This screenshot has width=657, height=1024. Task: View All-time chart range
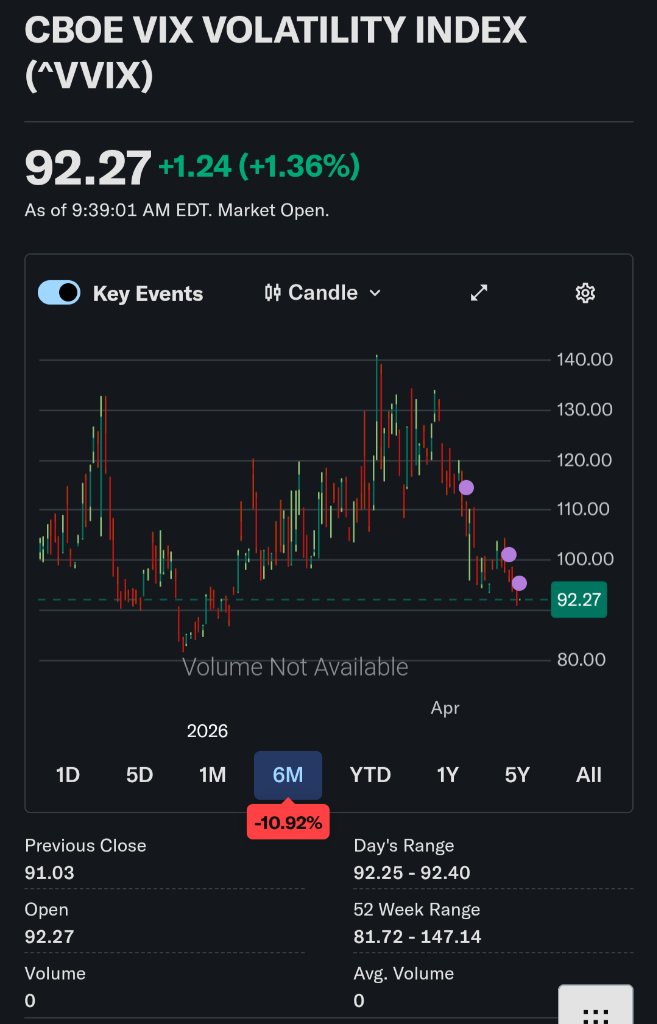click(589, 775)
